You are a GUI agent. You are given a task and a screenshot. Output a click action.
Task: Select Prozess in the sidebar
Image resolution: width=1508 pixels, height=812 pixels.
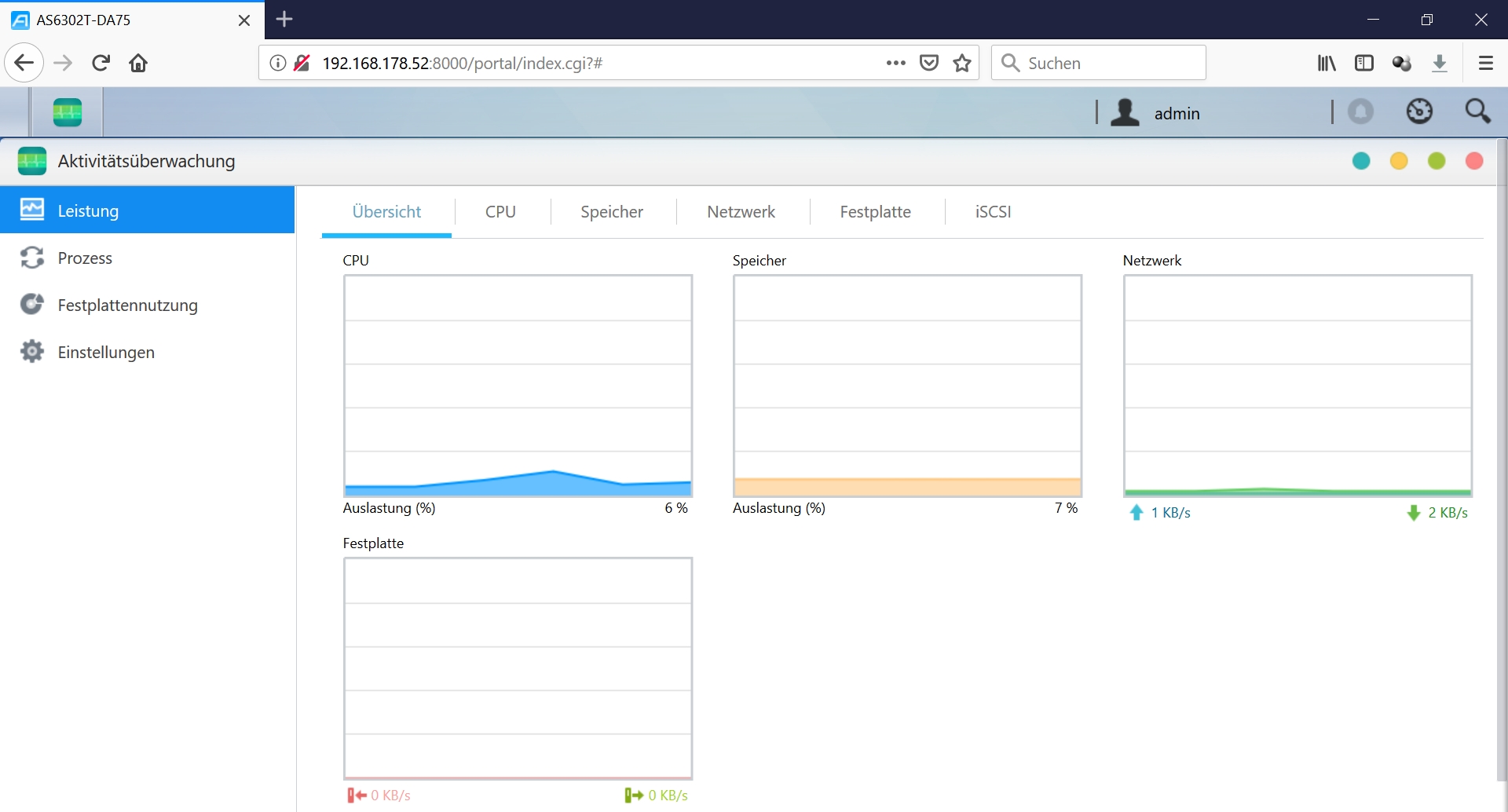[x=85, y=258]
